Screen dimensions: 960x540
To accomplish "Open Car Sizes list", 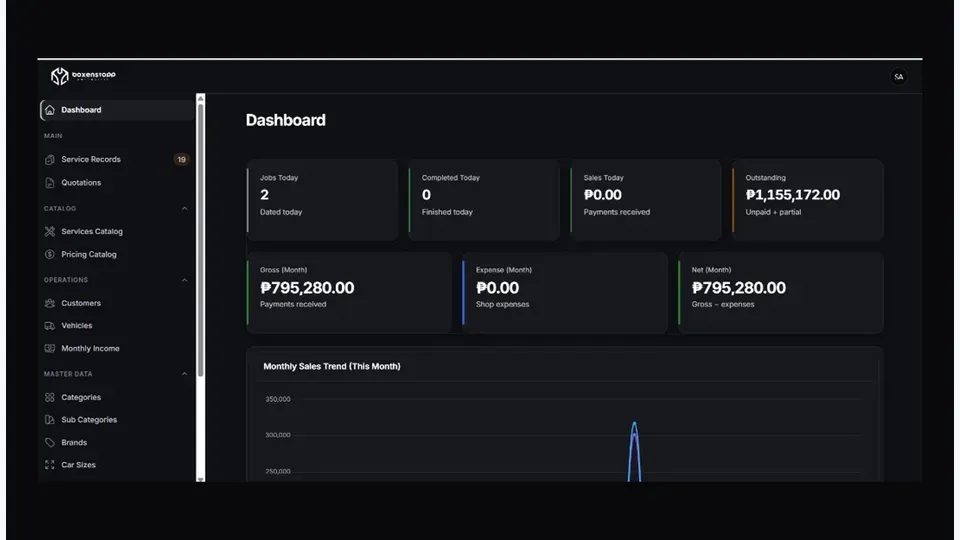I will pyautogui.click(x=117, y=465).
